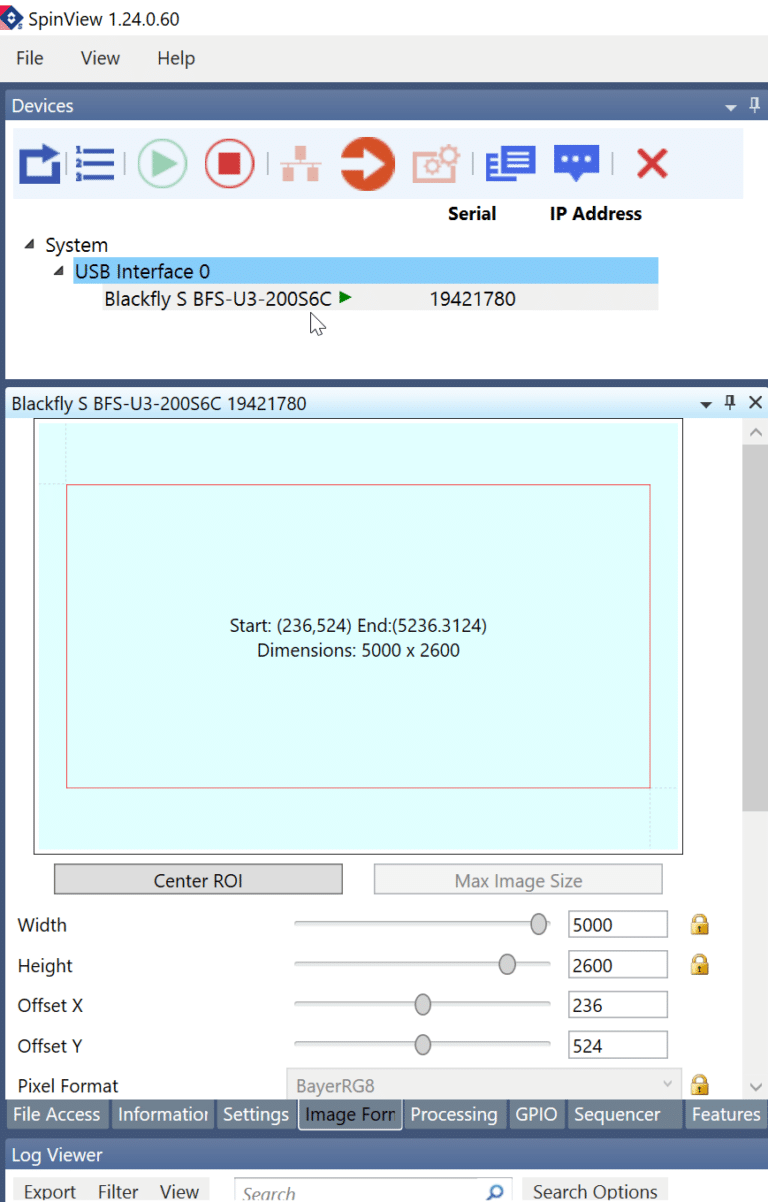Image resolution: width=768 pixels, height=1202 pixels.
Task: Open Export in the Log Viewer
Action: [x=50, y=1191]
